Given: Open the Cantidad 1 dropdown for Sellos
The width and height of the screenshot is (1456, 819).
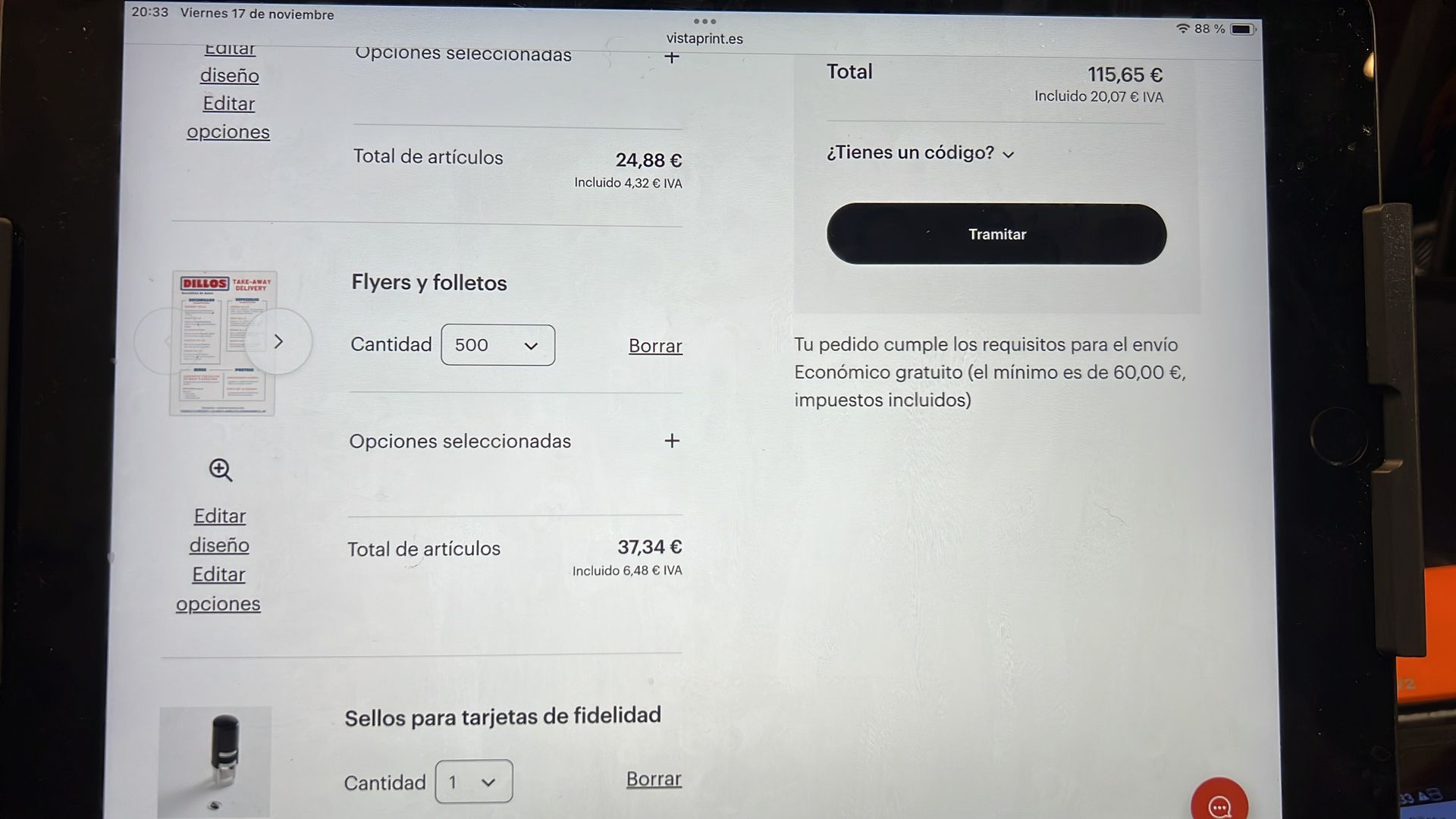Looking at the screenshot, I should (x=474, y=781).
